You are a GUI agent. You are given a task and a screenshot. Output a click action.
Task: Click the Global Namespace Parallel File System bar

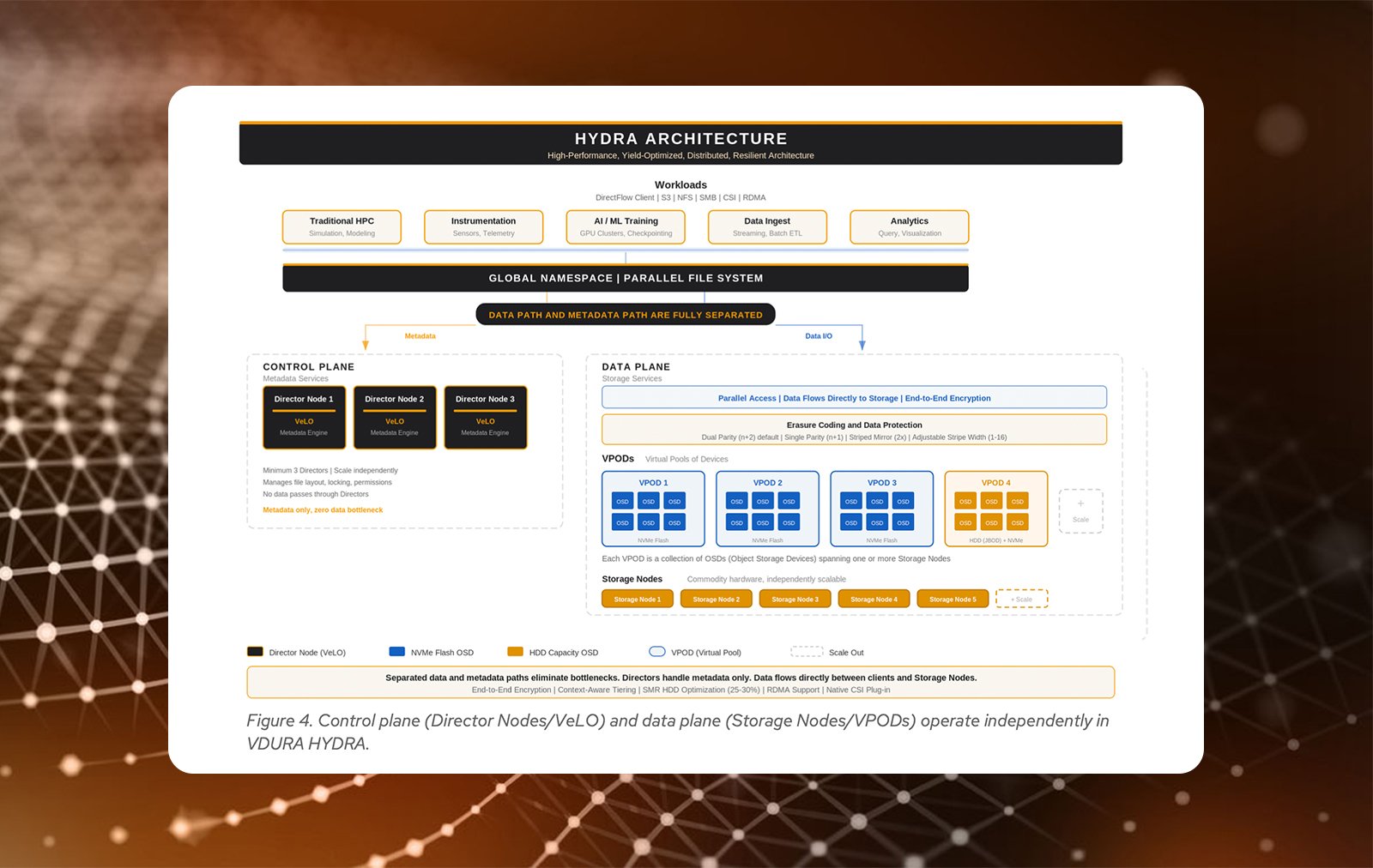click(x=626, y=278)
